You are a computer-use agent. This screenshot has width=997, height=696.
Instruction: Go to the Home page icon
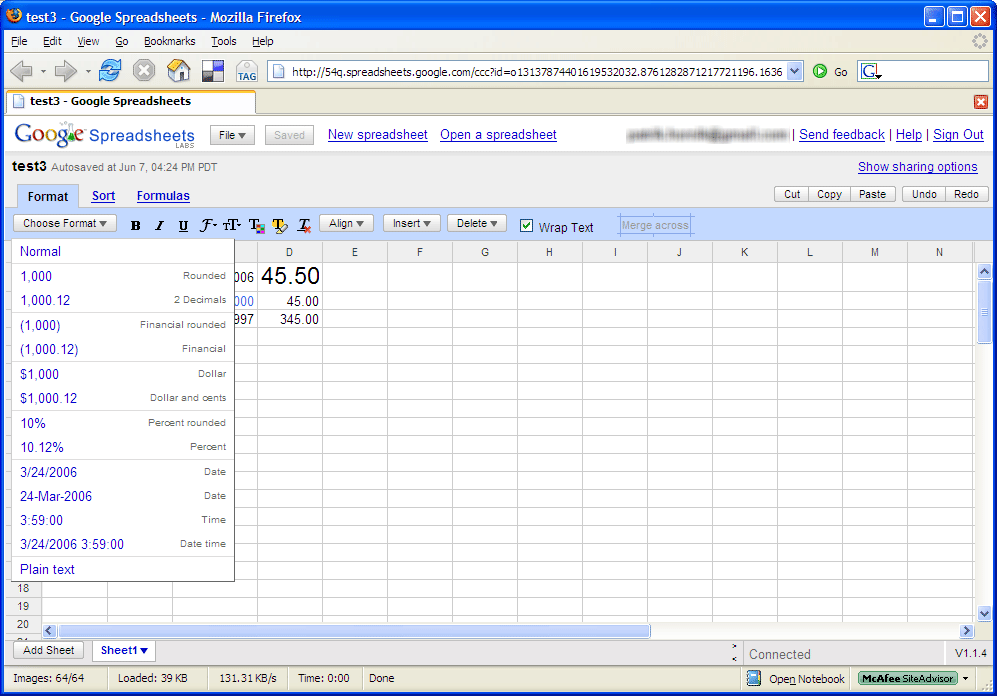pyautogui.click(x=179, y=71)
